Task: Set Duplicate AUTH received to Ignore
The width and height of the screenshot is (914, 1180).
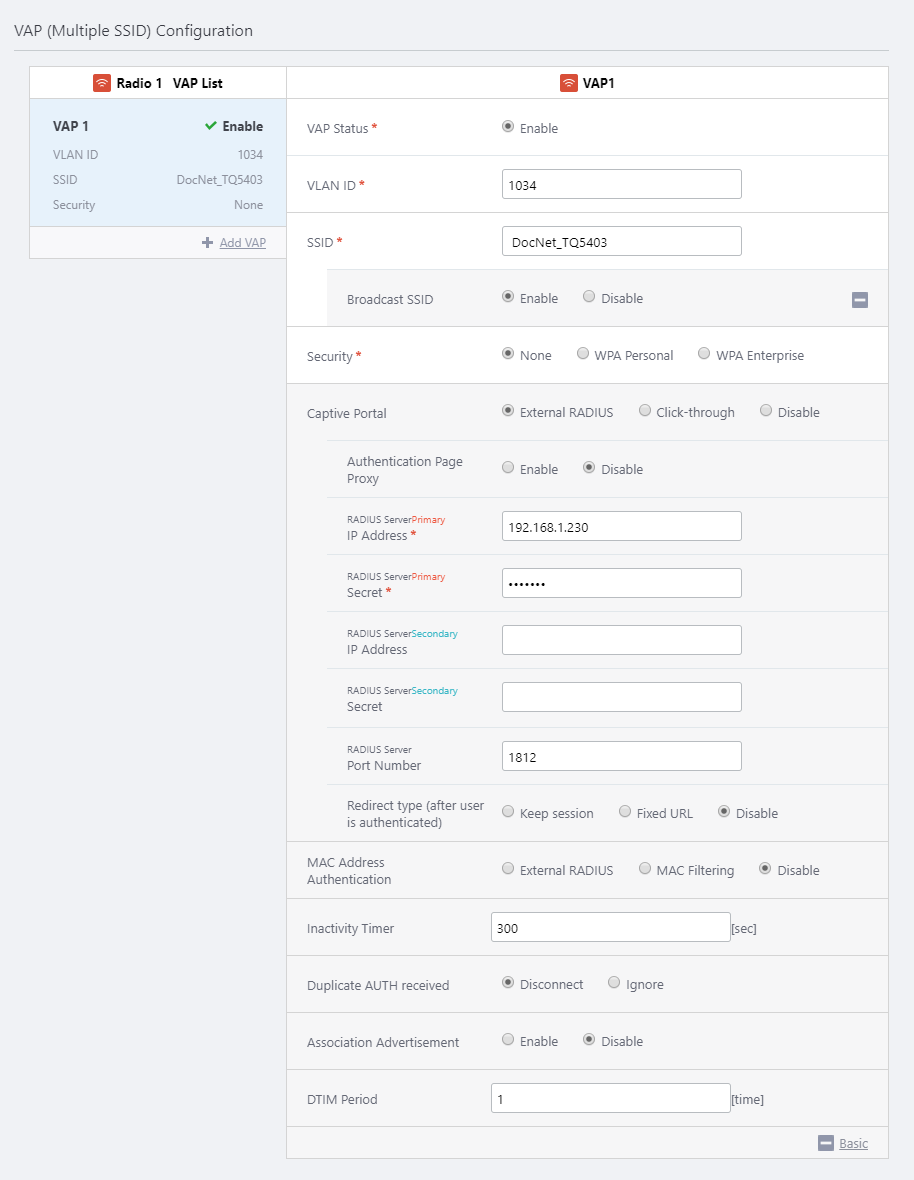Action: 614,983
